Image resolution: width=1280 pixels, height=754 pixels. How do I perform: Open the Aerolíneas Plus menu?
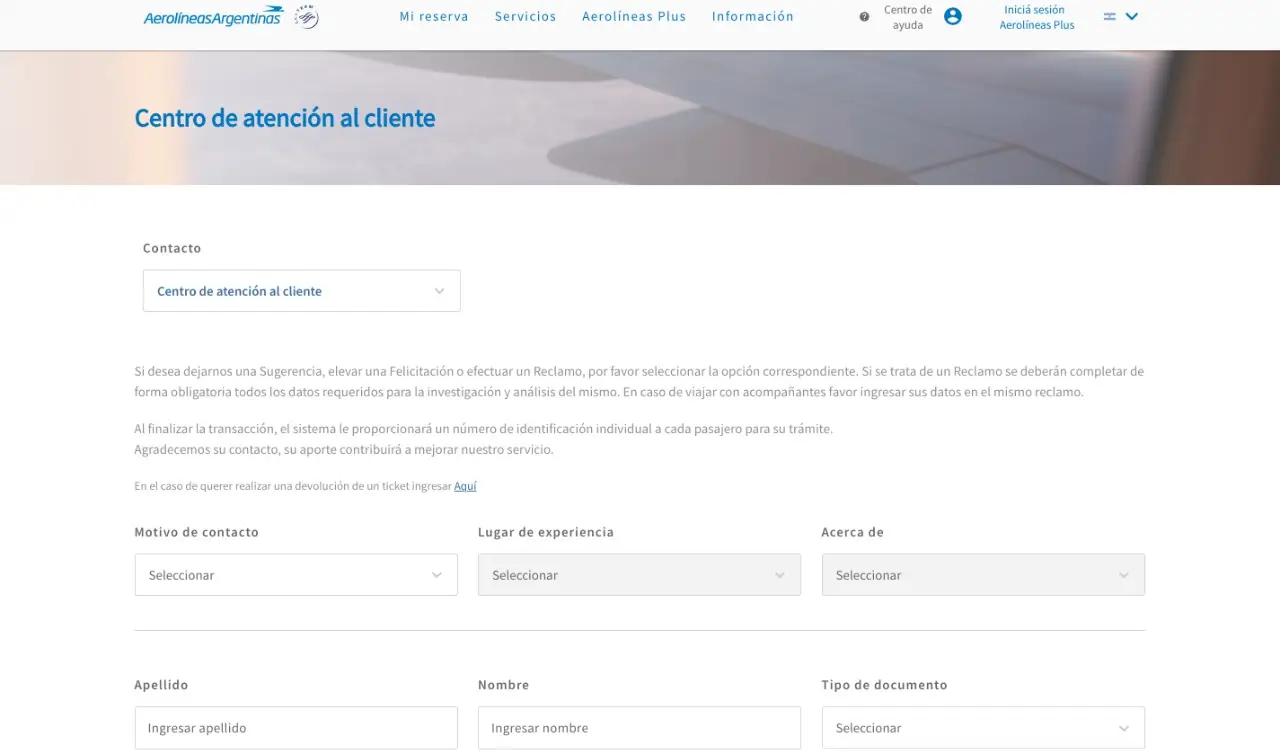point(634,17)
